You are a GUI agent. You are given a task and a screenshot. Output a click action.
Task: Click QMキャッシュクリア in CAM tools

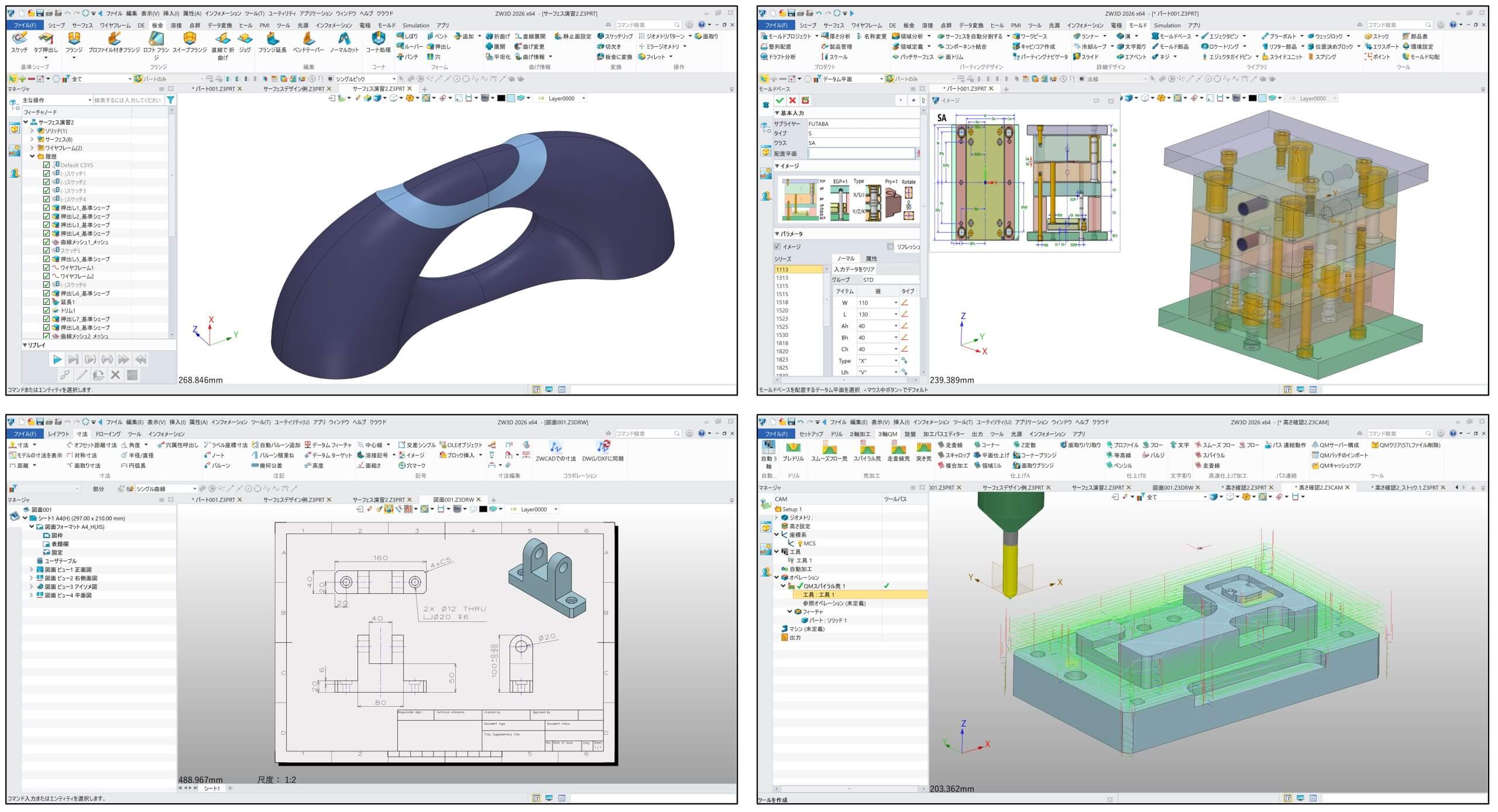click(x=1336, y=466)
